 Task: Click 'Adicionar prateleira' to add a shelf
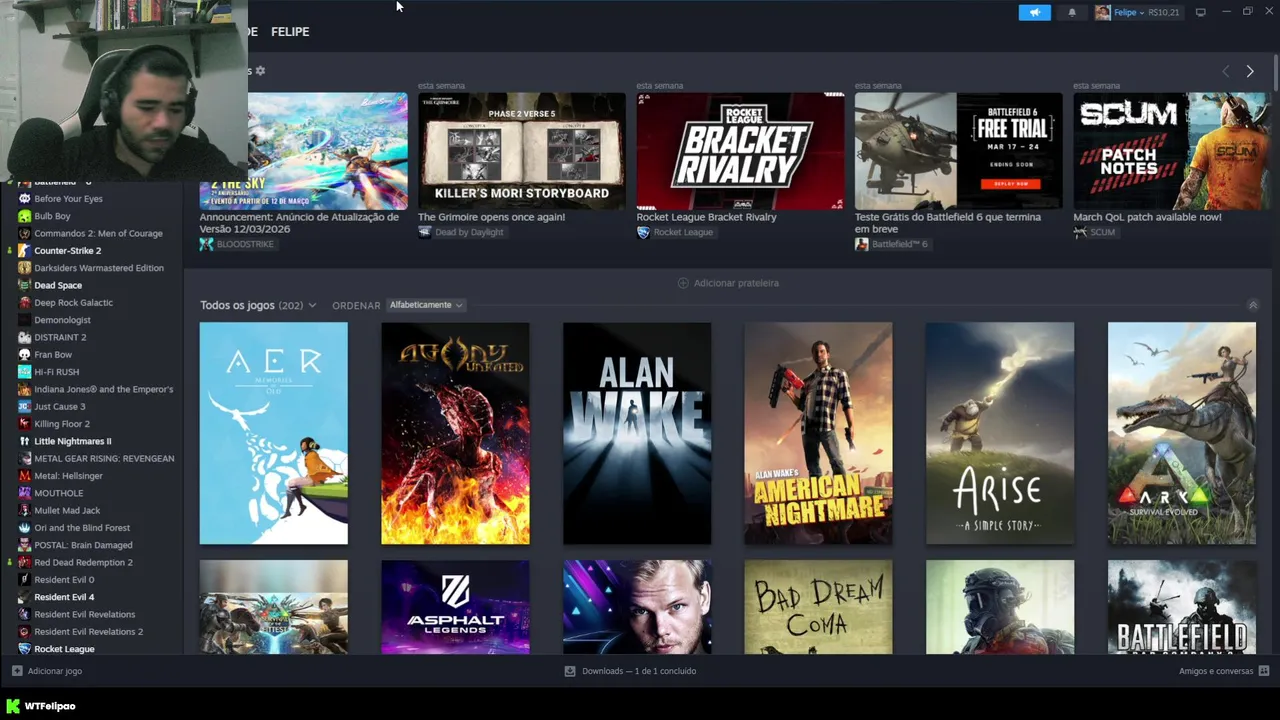click(x=728, y=283)
